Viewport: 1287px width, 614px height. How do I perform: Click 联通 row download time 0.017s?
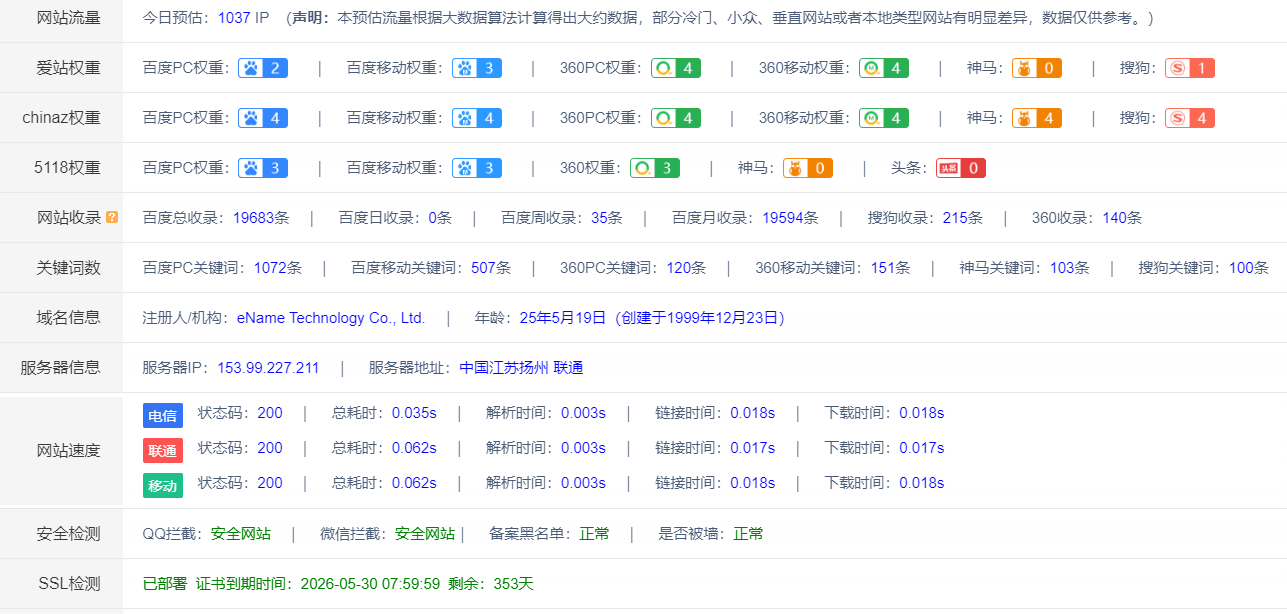921,448
